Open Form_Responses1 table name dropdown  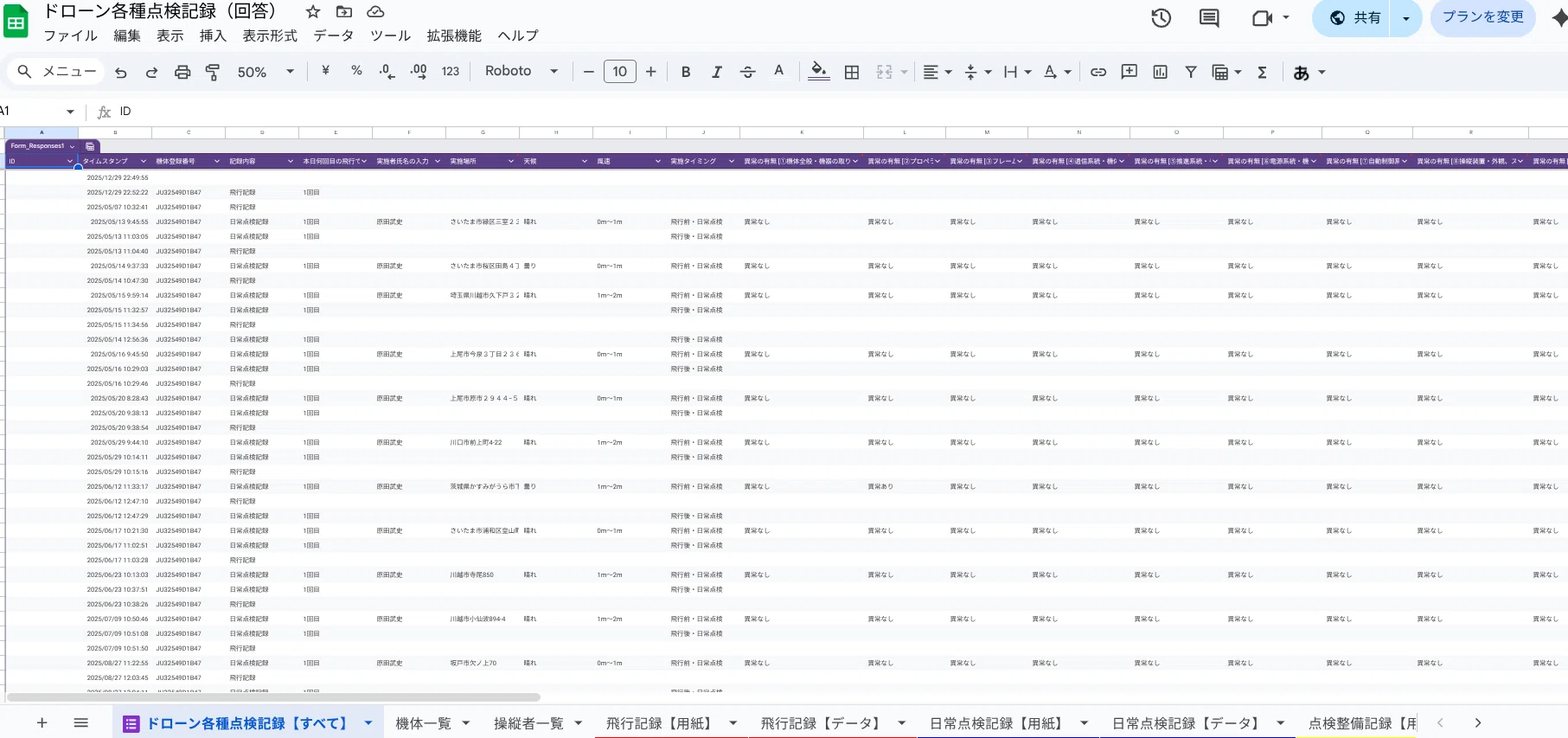click(x=73, y=146)
